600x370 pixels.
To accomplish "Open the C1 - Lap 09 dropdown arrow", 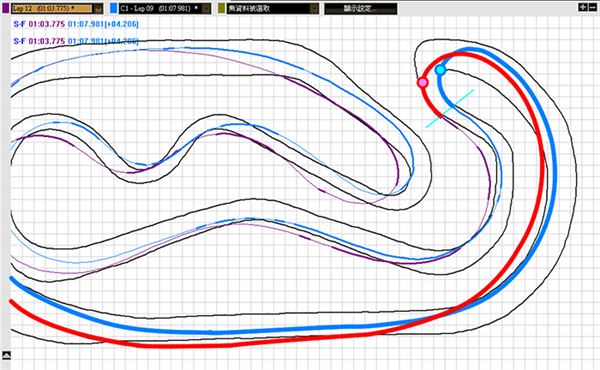I will pos(206,8).
